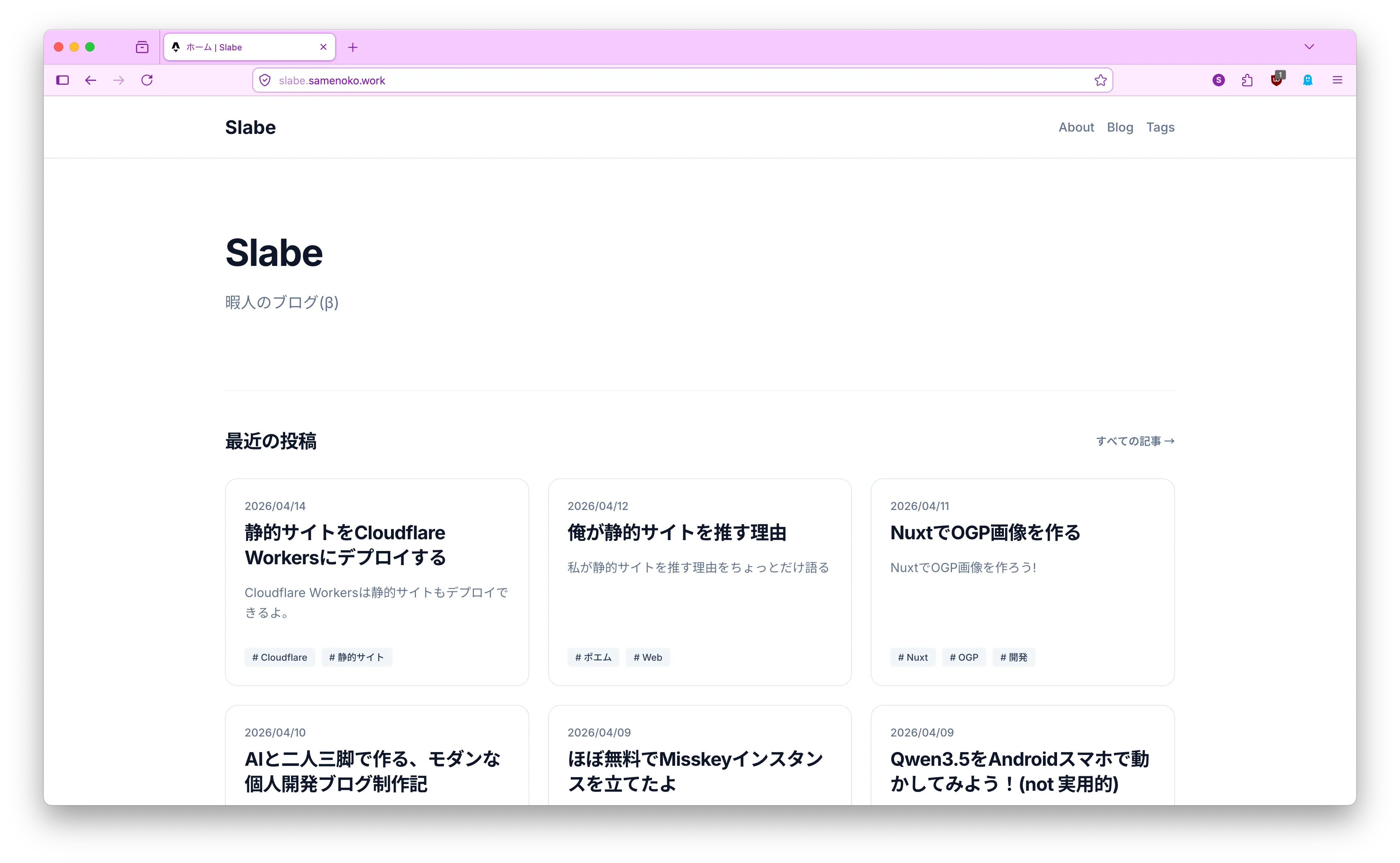1400x863 pixels.
Task: Click the Slabe logo in header
Action: (250, 127)
